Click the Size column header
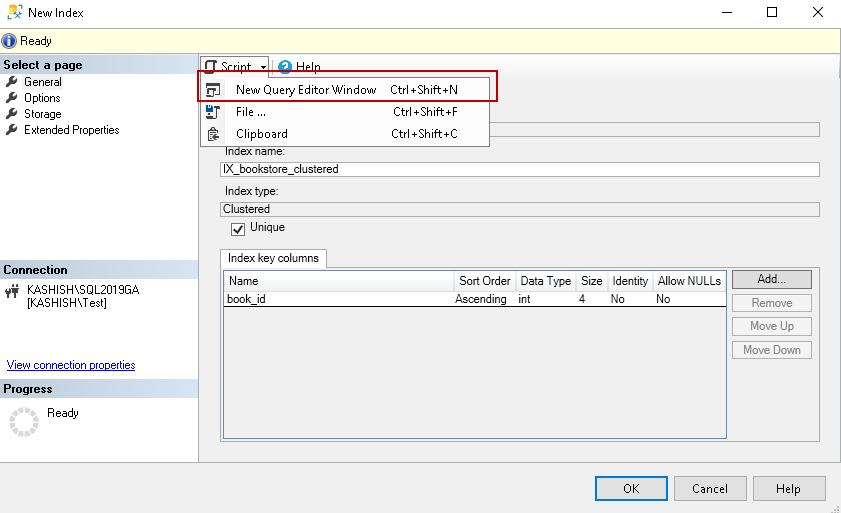 [x=592, y=281]
